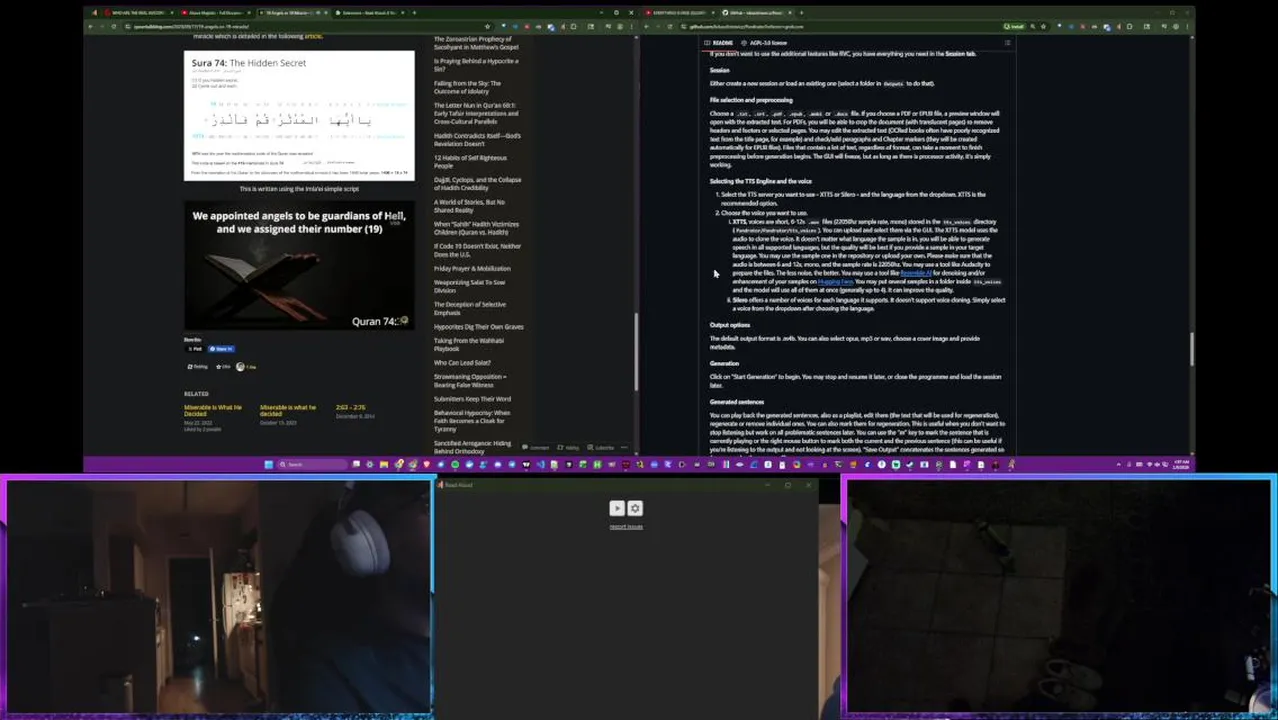This screenshot has height=720, width=1278.
Task: Click the X 'Post' share button
Action: [195, 349]
